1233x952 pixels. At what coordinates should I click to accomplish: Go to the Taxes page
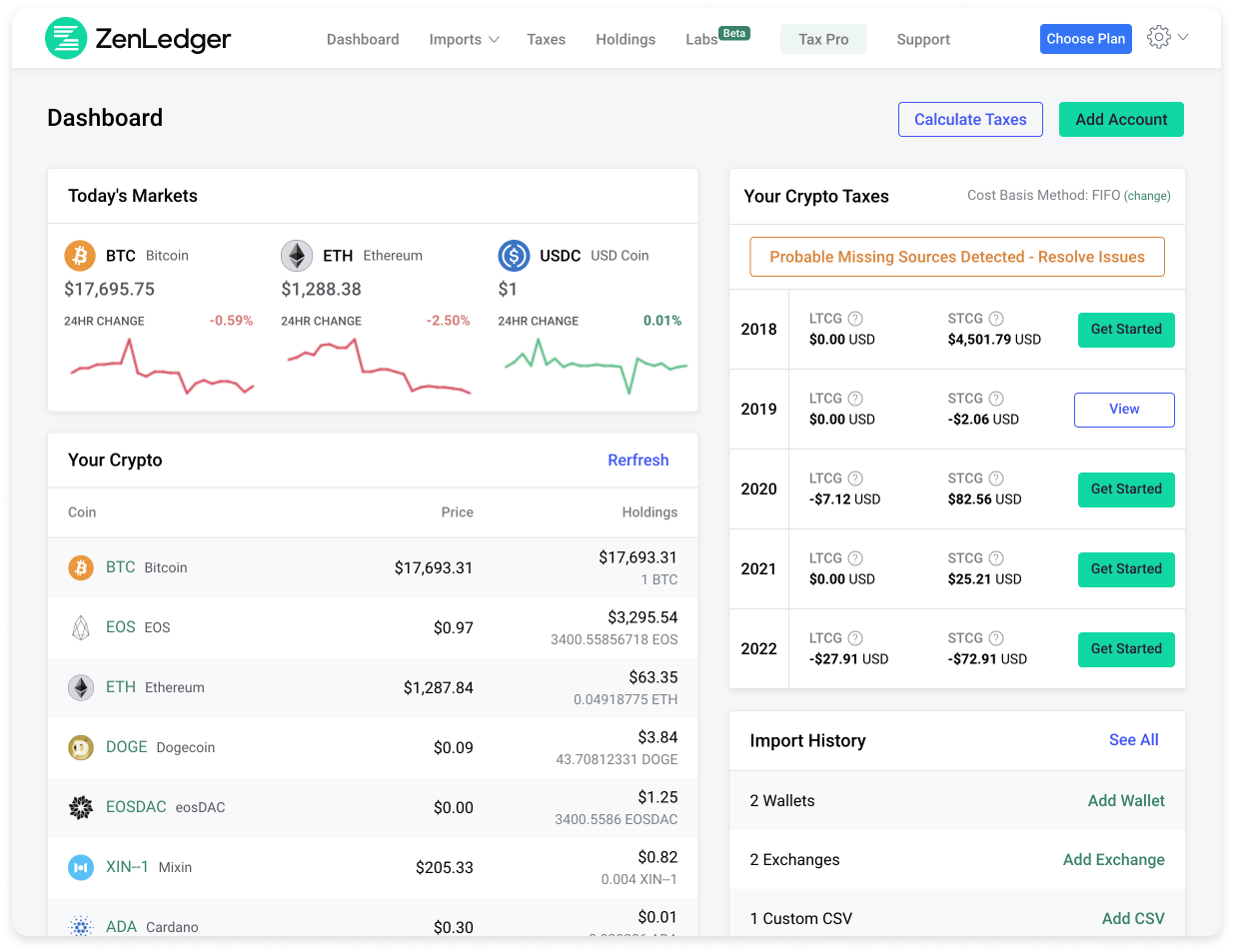pos(547,39)
